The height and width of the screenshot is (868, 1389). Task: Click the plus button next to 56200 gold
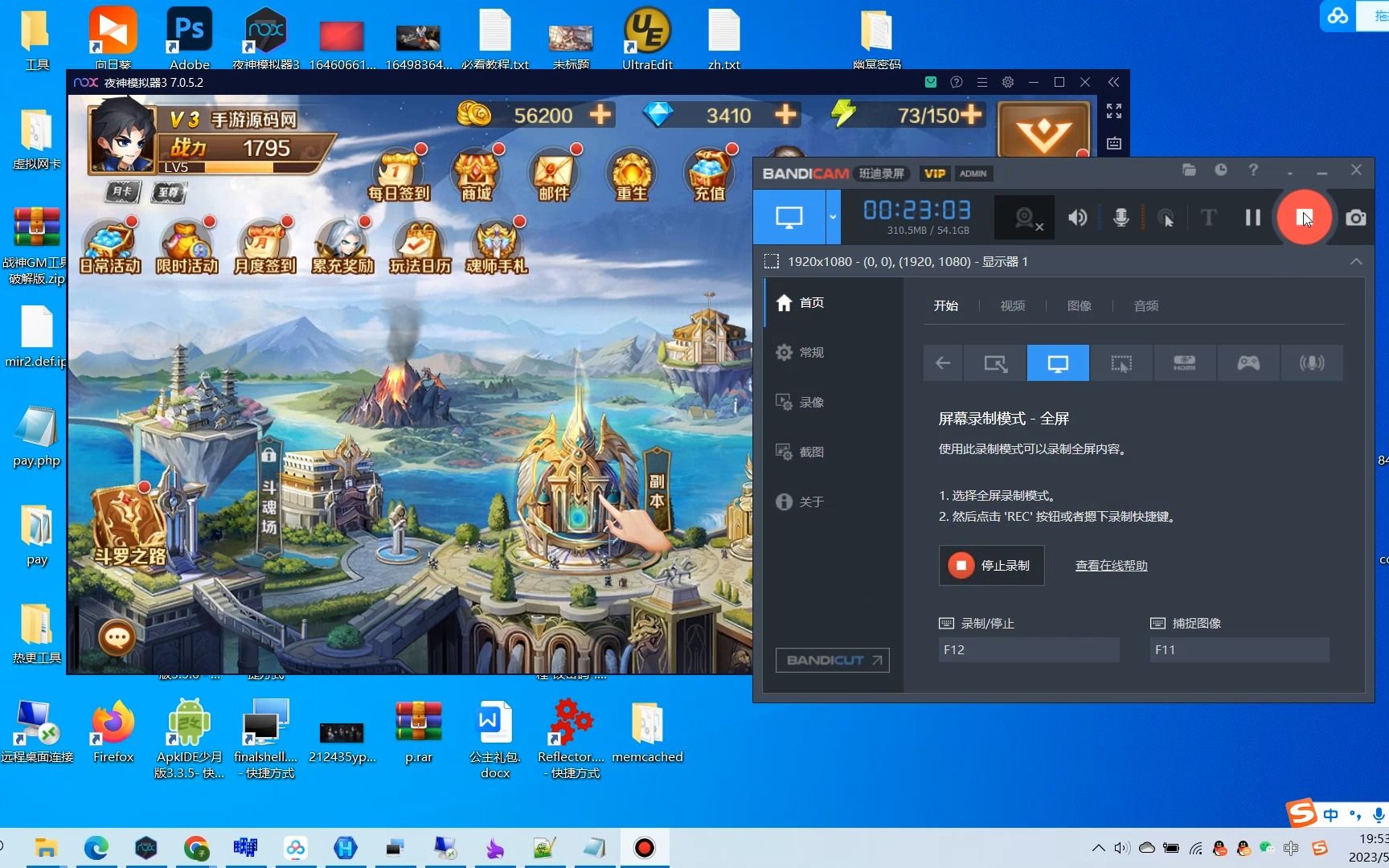pyautogui.click(x=600, y=115)
